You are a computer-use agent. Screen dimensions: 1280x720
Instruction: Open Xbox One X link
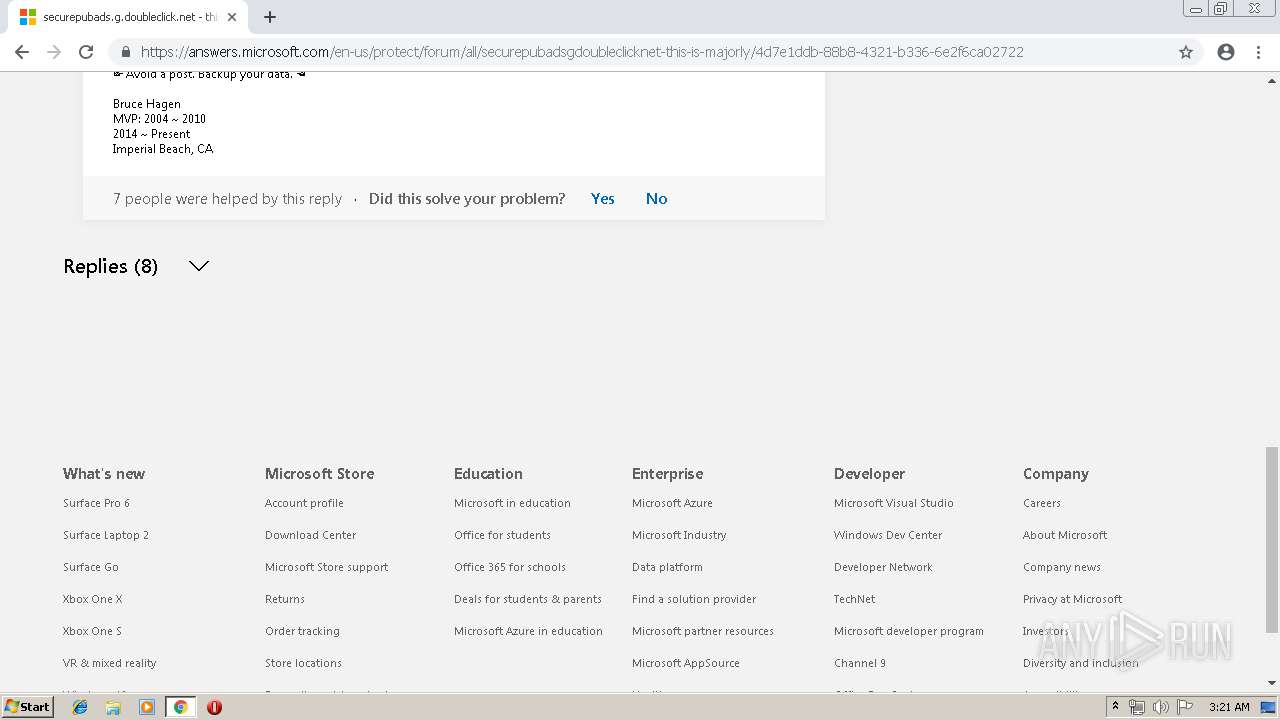pos(93,599)
